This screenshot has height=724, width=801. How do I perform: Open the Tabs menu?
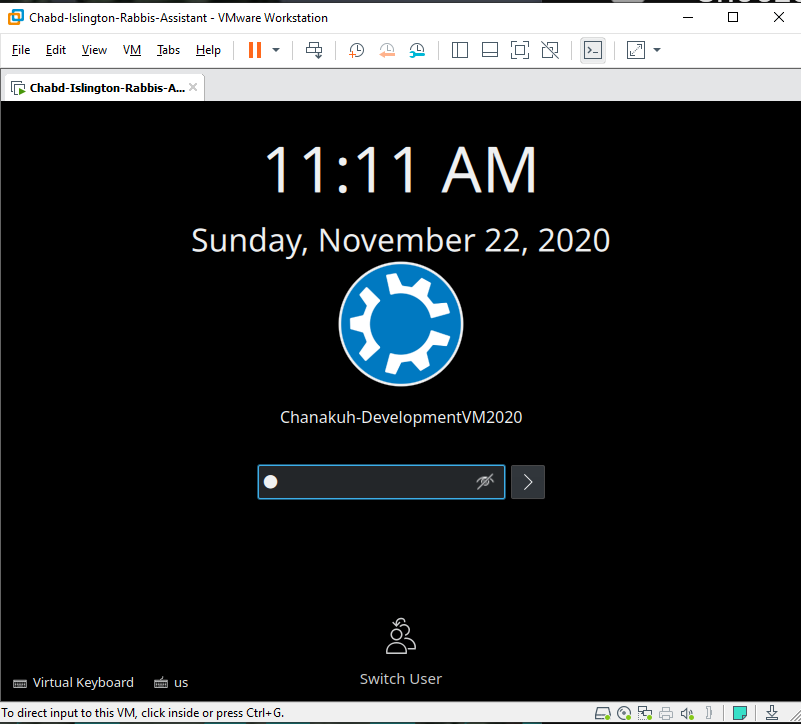tap(168, 50)
